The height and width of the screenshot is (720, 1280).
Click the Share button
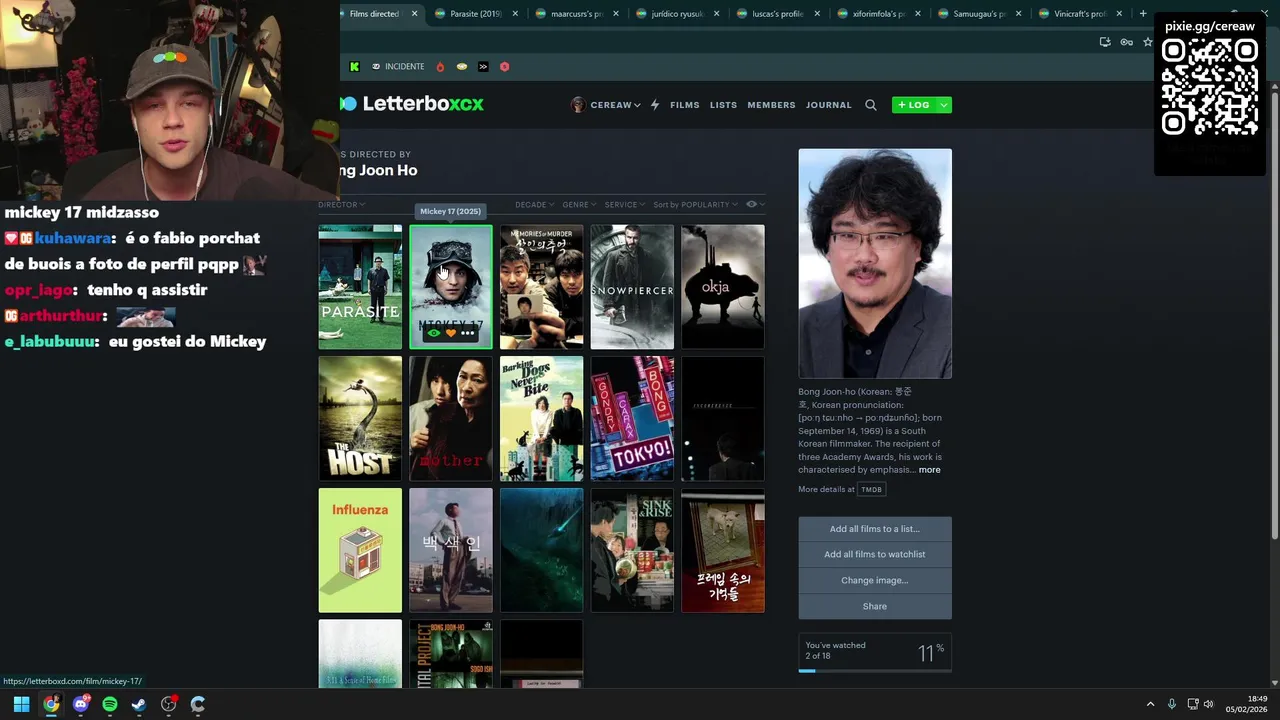[875, 606]
